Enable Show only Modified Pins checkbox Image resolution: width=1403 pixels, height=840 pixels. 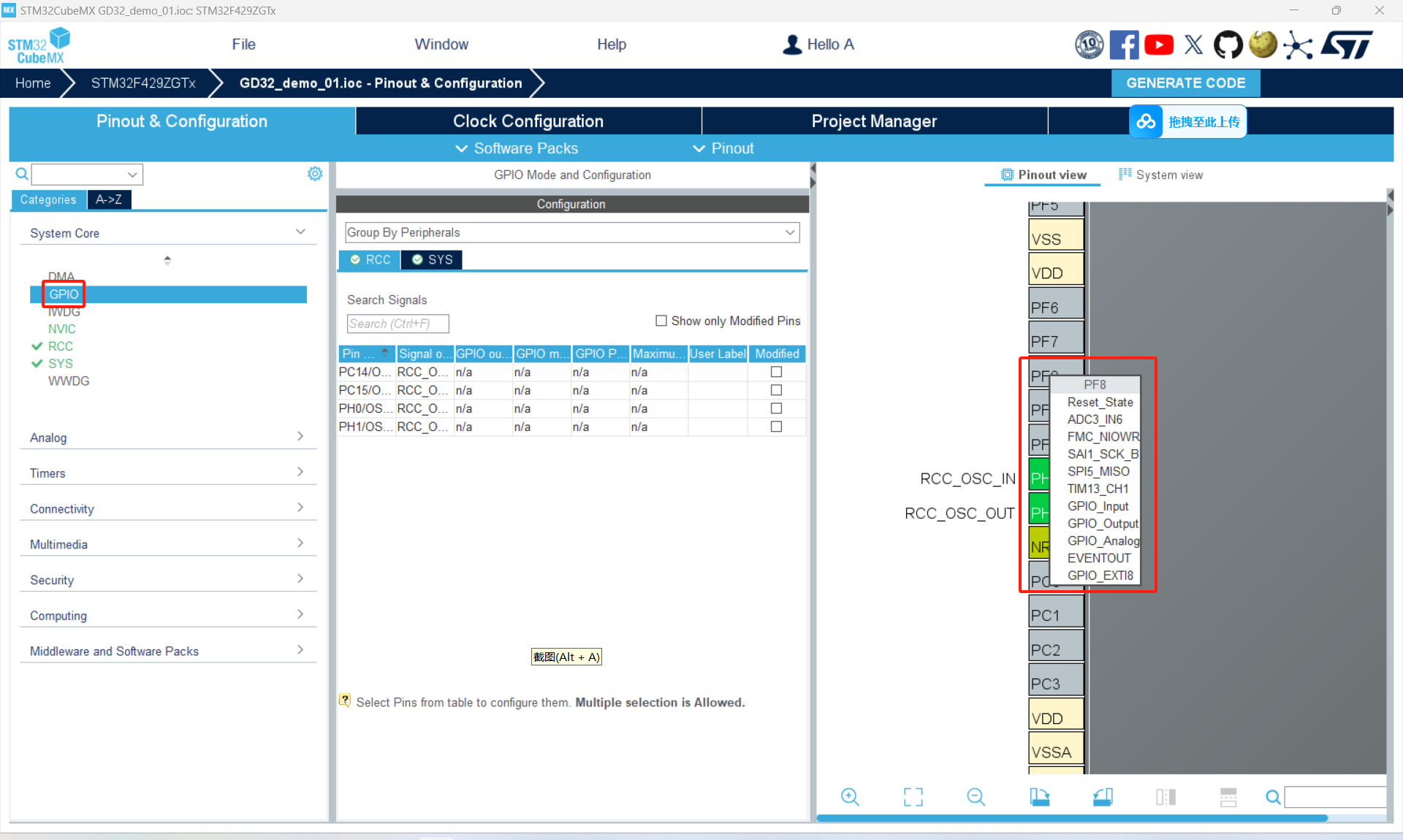661,321
